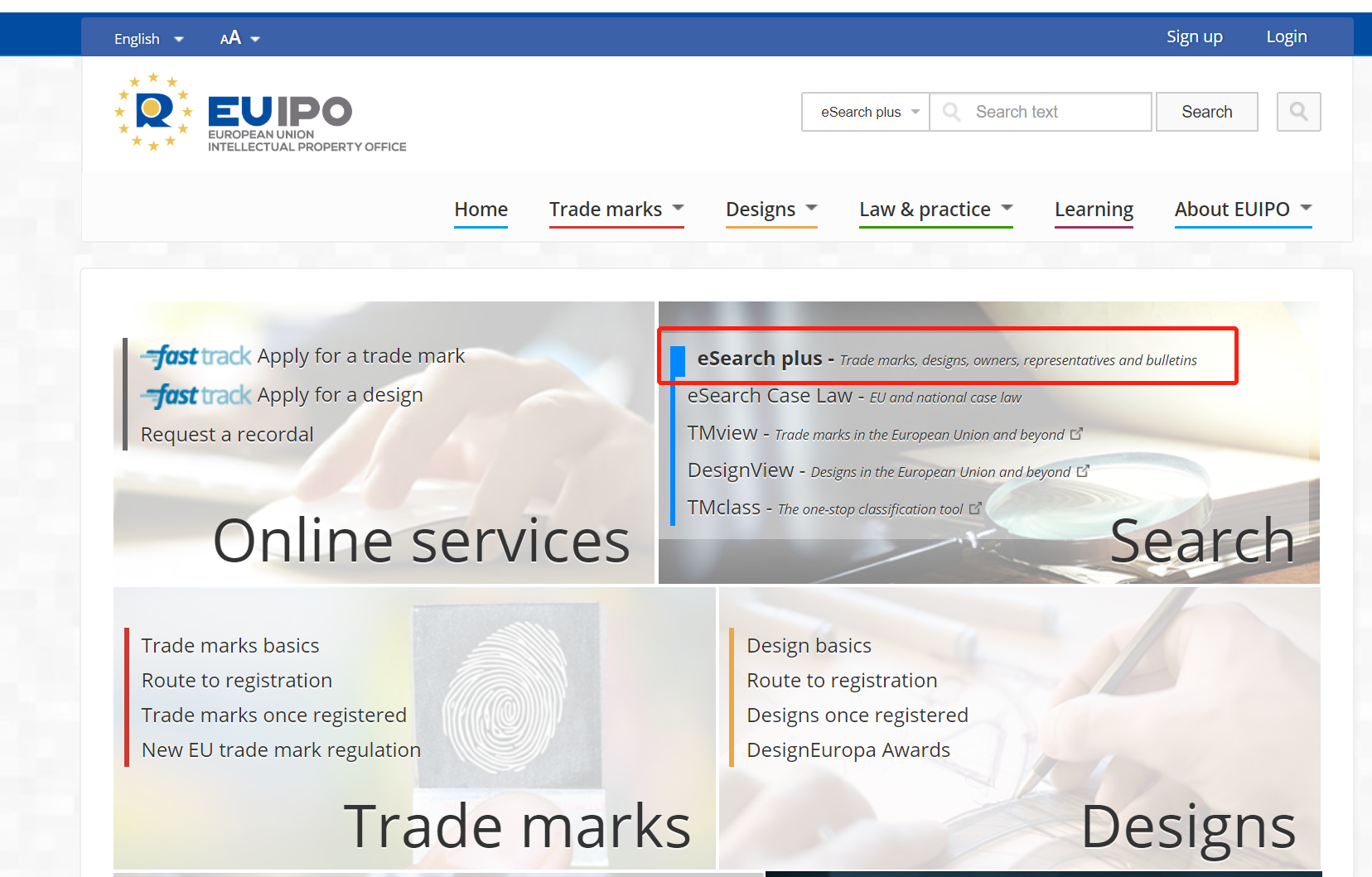This screenshot has width=1372, height=877.
Task: Expand the Trade marks menu
Action: pos(616,210)
